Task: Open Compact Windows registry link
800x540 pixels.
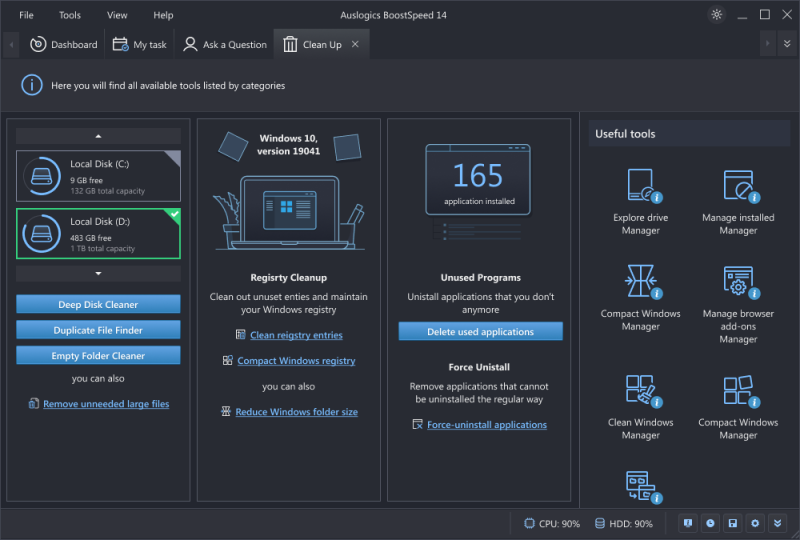Action: [296, 360]
